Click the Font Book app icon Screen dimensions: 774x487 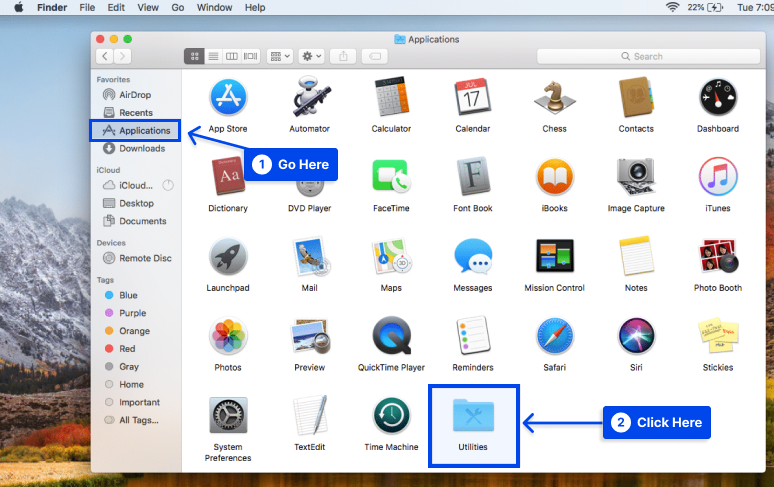[x=472, y=176]
